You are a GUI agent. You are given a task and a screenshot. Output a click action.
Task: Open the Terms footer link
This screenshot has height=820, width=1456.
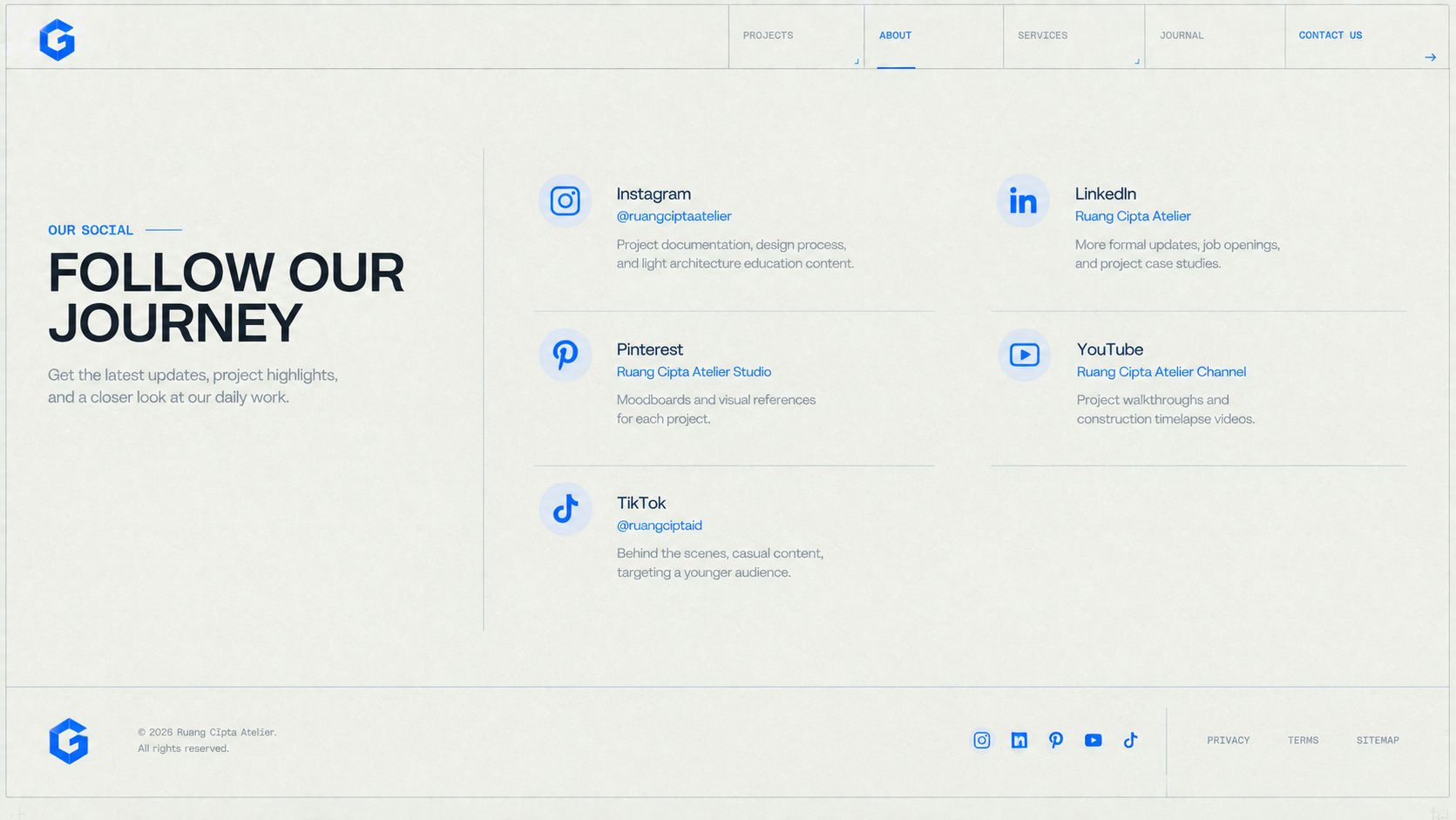pyautogui.click(x=1303, y=741)
